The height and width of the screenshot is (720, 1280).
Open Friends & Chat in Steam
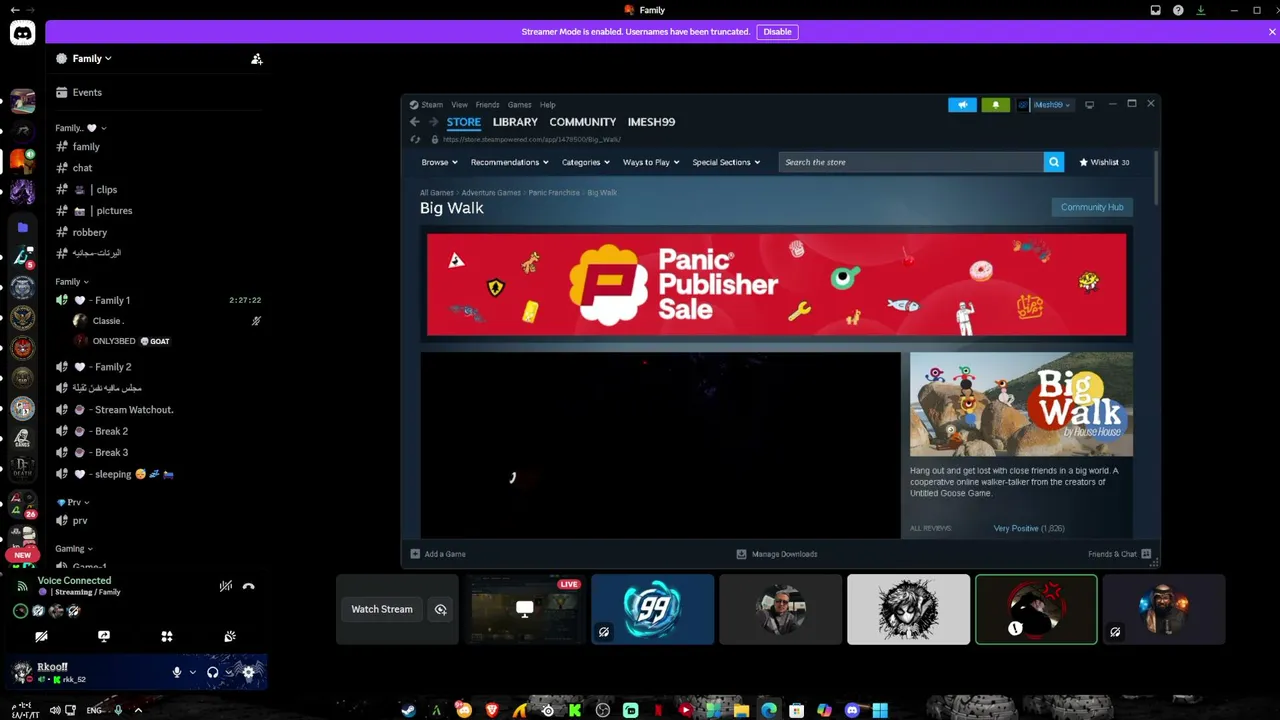point(1119,554)
